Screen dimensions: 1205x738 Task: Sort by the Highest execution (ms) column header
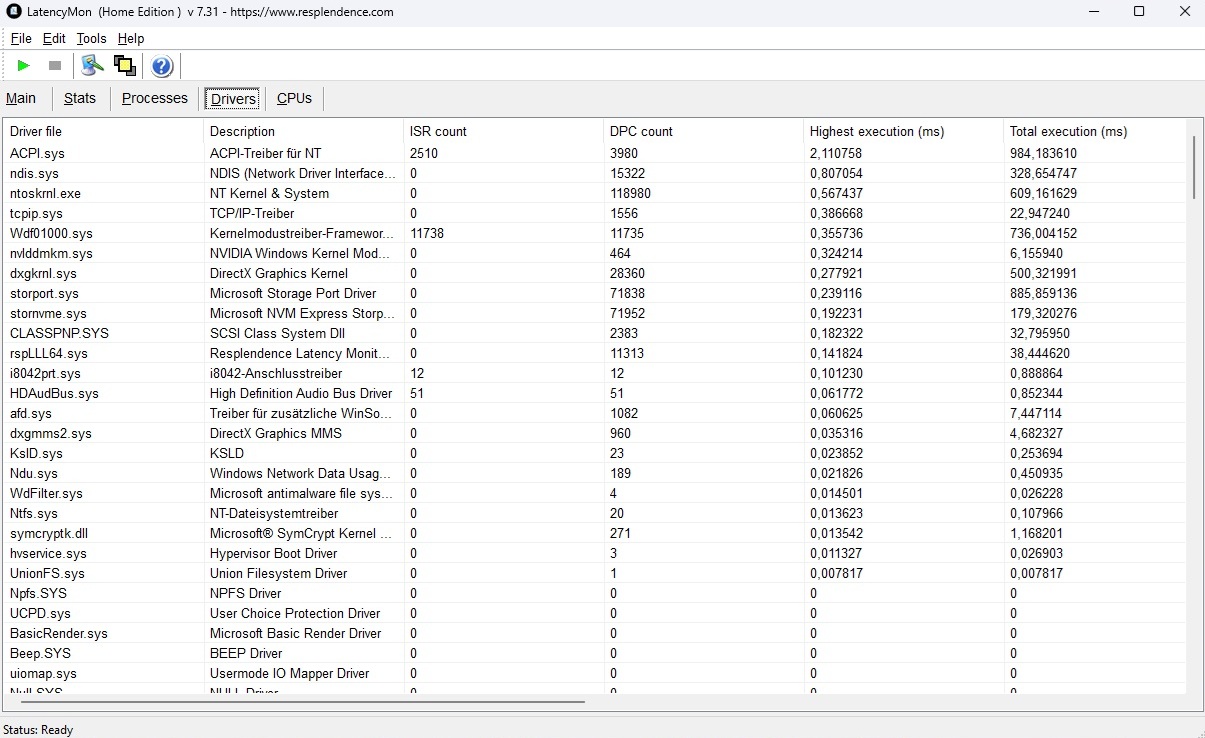[876, 131]
